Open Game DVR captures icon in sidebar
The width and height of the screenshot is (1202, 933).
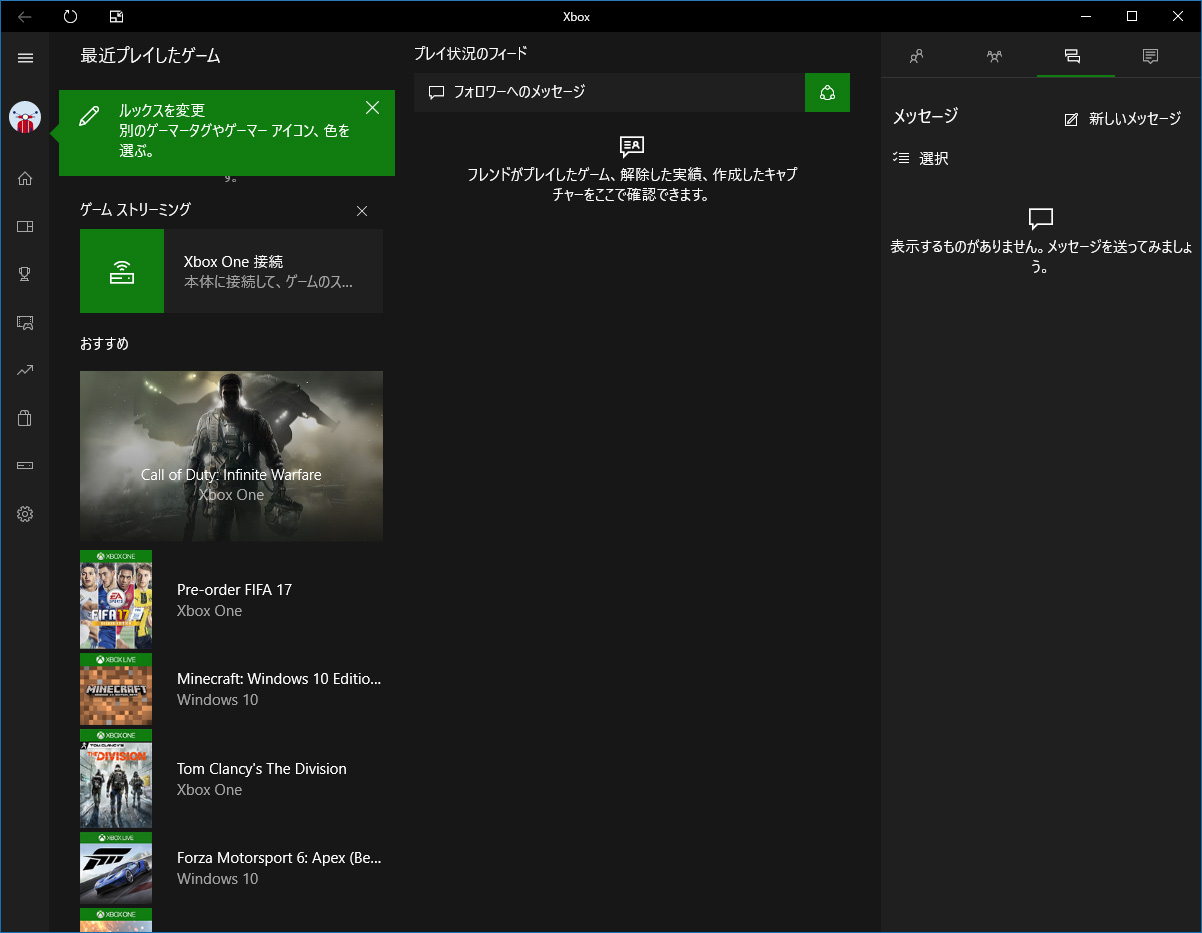tap(25, 322)
